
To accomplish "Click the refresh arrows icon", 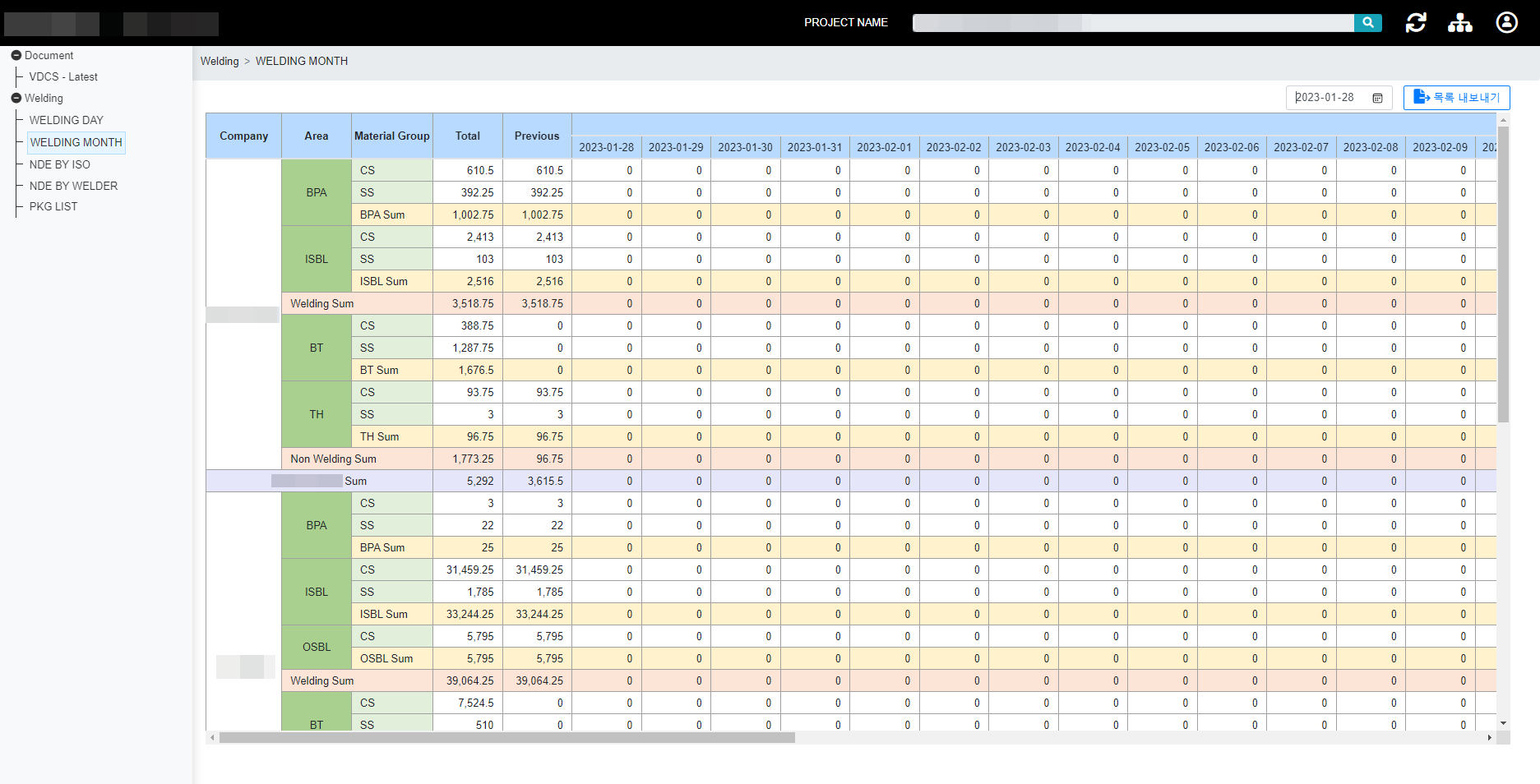I will pos(1416,23).
